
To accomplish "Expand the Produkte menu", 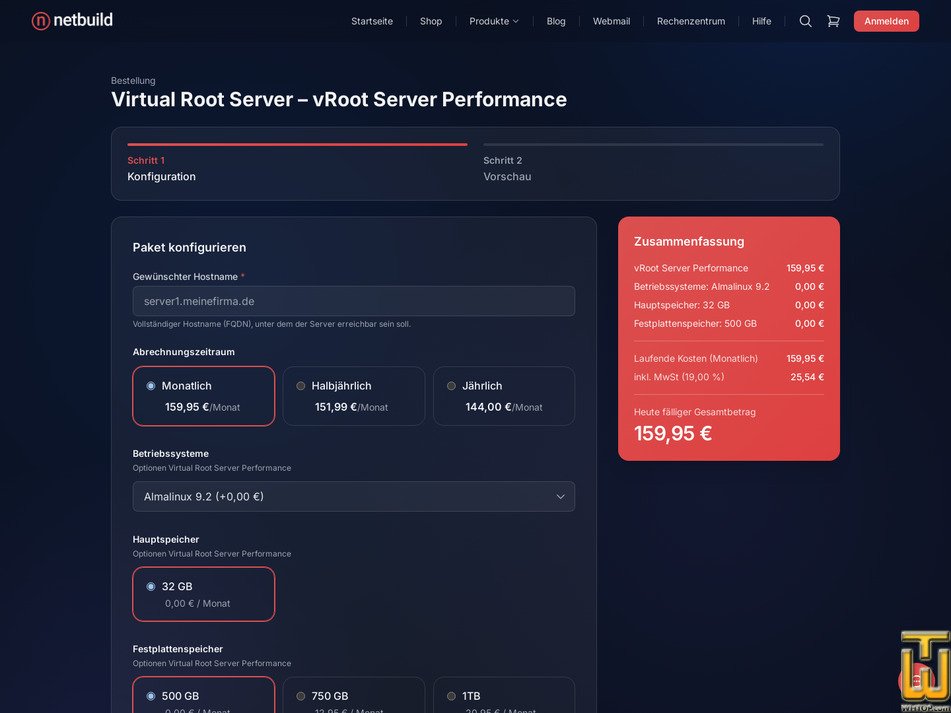I will click(494, 21).
